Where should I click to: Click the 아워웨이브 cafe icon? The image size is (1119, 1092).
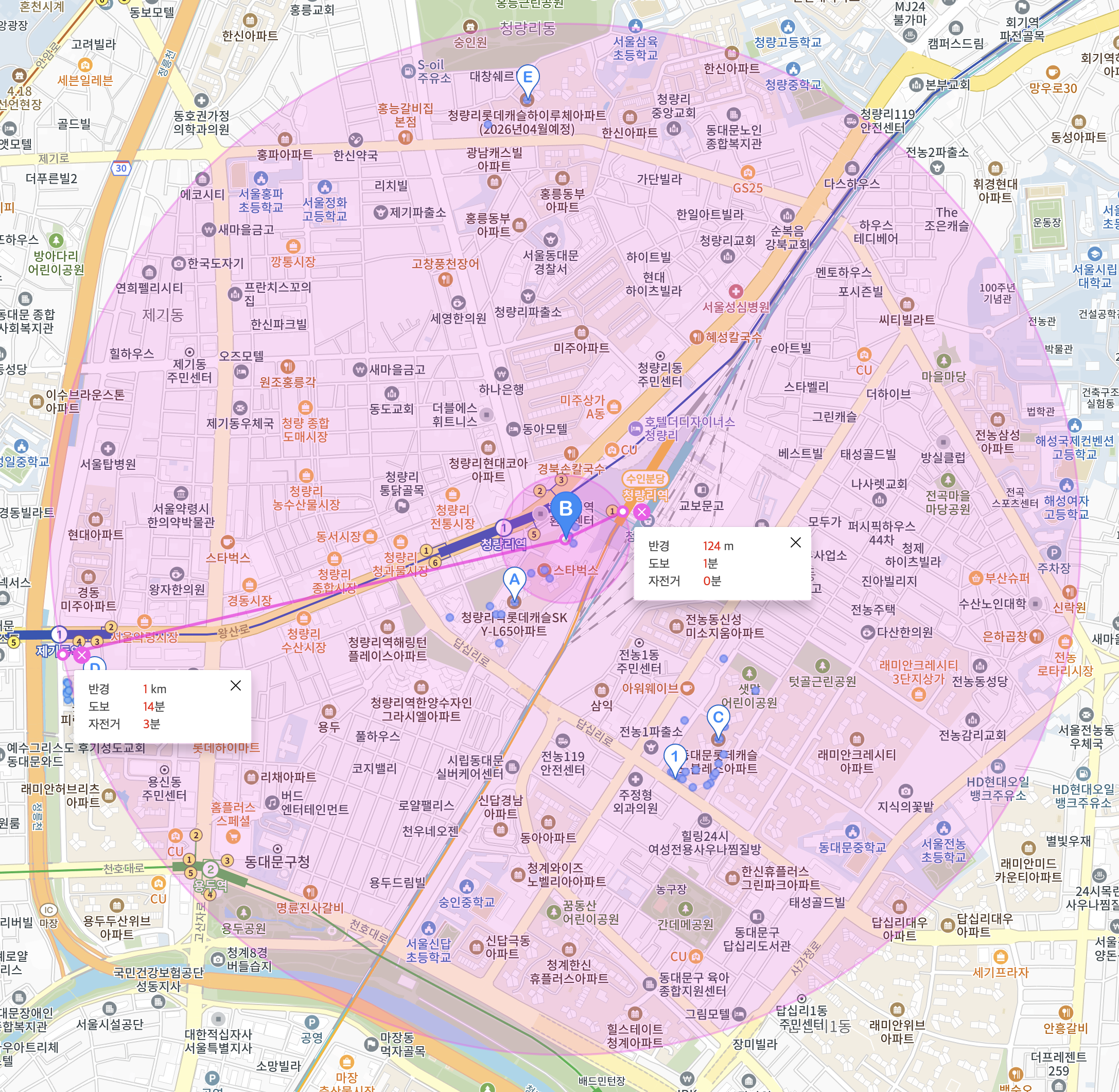[x=687, y=688]
